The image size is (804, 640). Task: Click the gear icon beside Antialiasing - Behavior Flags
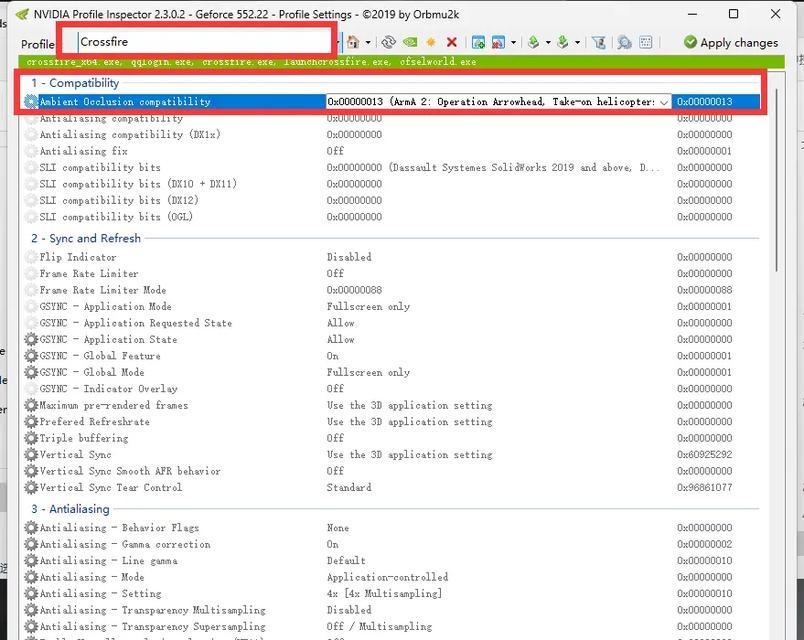pos(31,528)
